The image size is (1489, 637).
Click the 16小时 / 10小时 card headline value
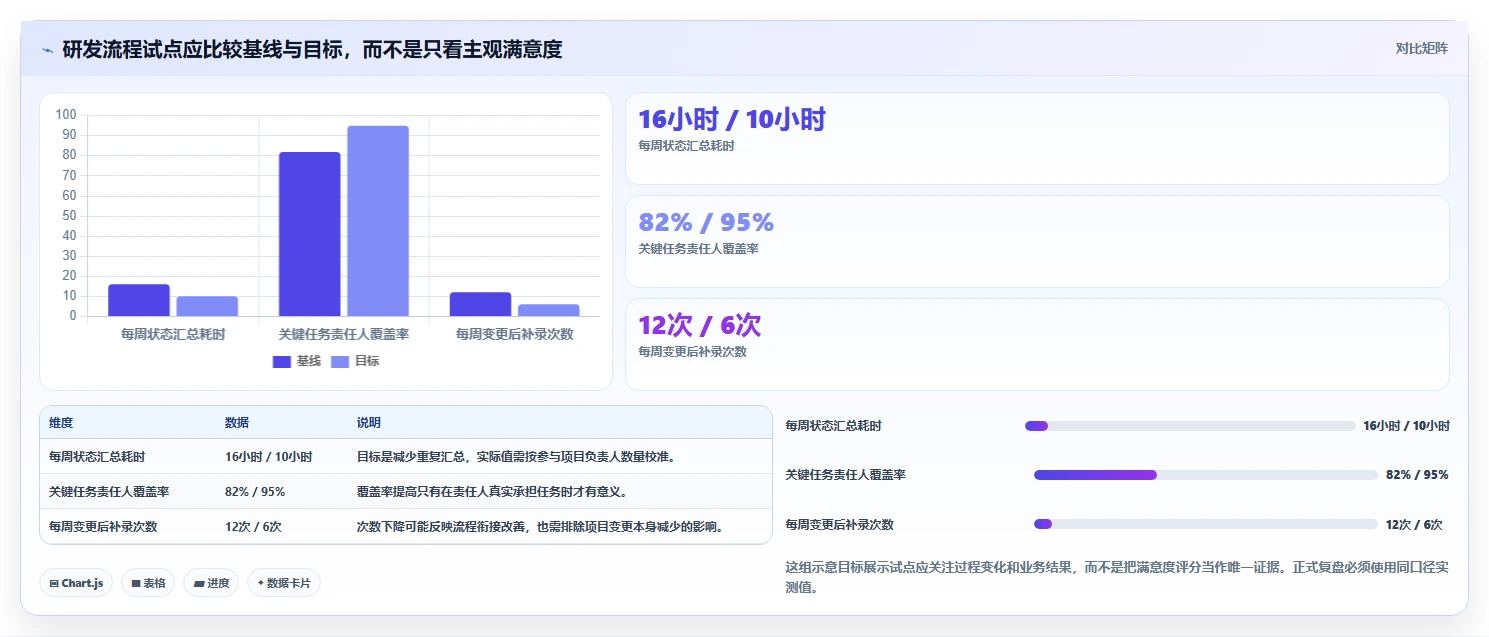(732, 120)
